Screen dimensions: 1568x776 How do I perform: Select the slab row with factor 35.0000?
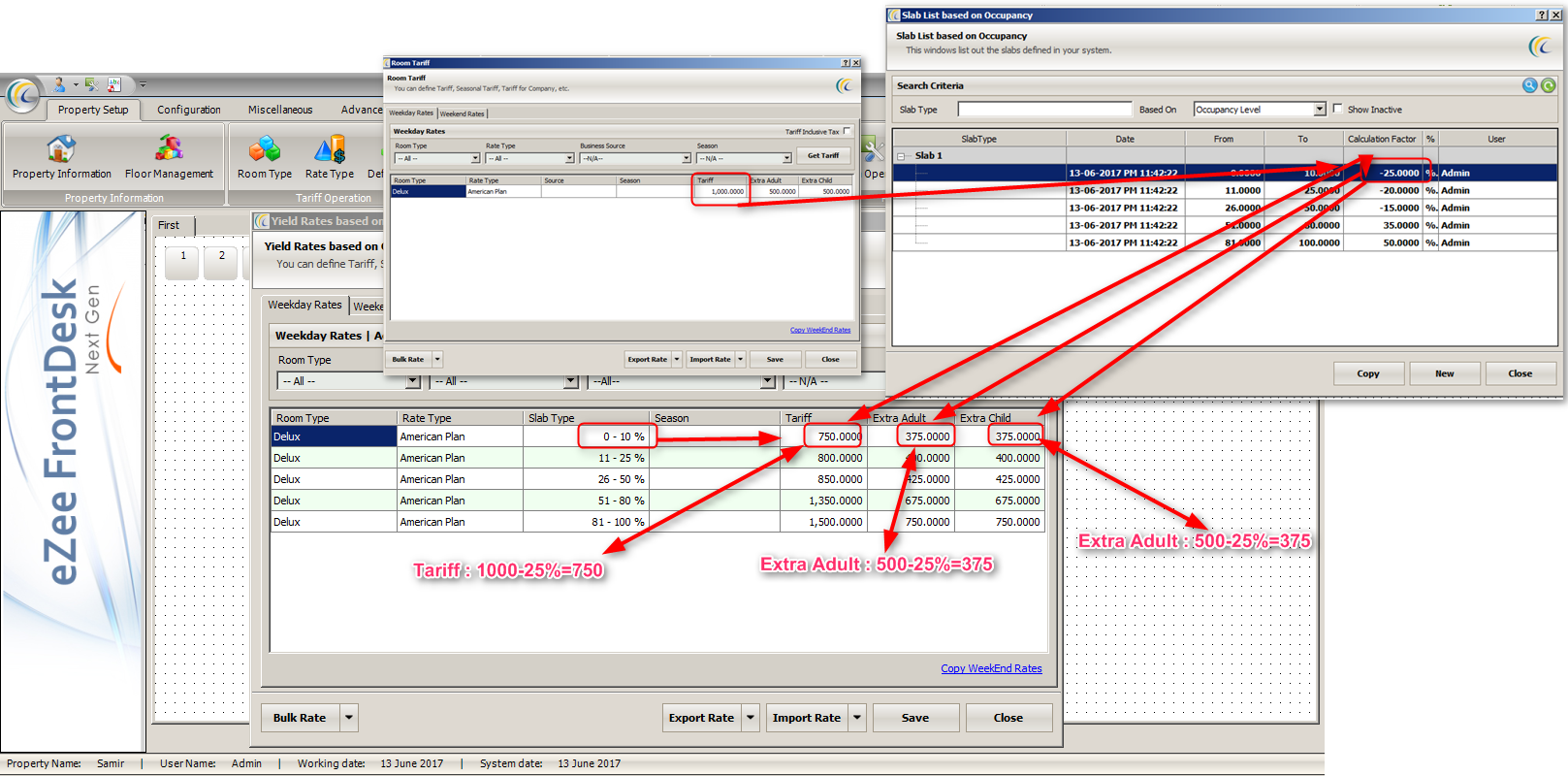[x=1225, y=225]
